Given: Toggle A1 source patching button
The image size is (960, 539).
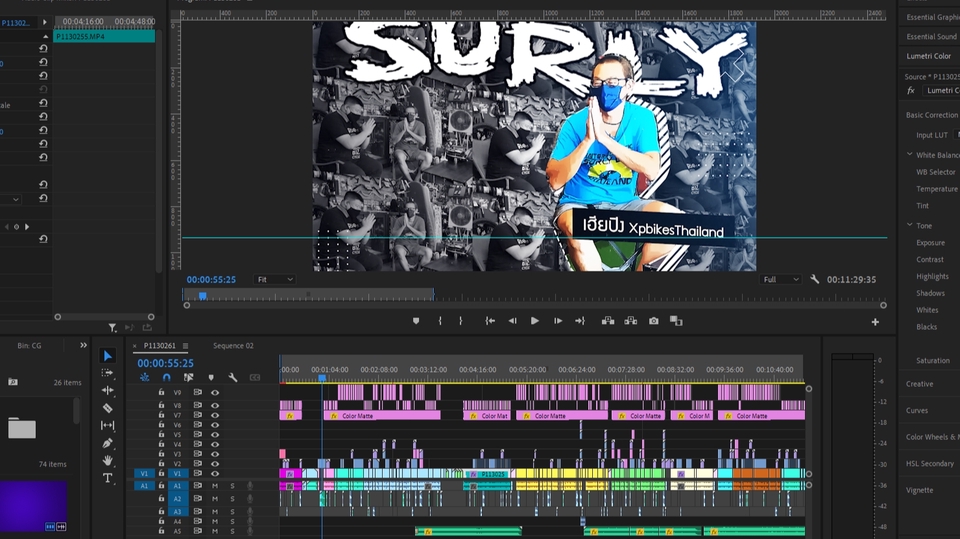Looking at the screenshot, I should tap(144, 486).
